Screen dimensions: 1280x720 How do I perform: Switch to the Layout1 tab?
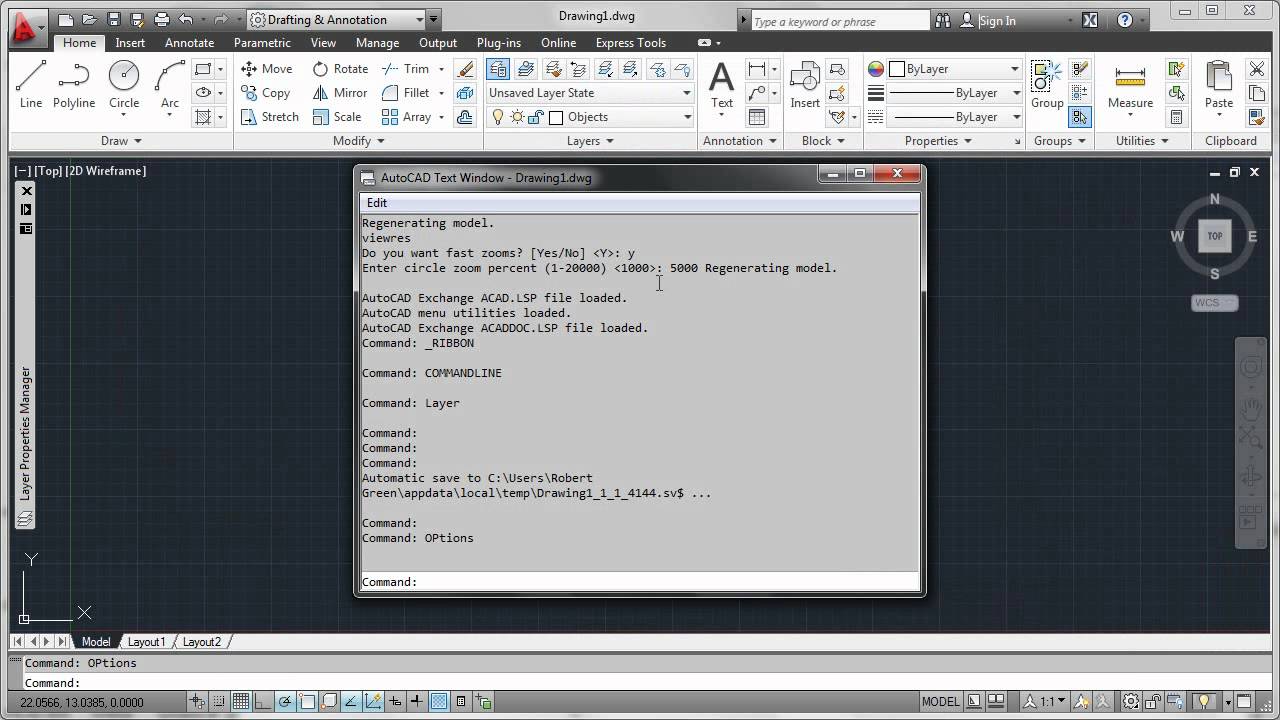click(146, 642)
